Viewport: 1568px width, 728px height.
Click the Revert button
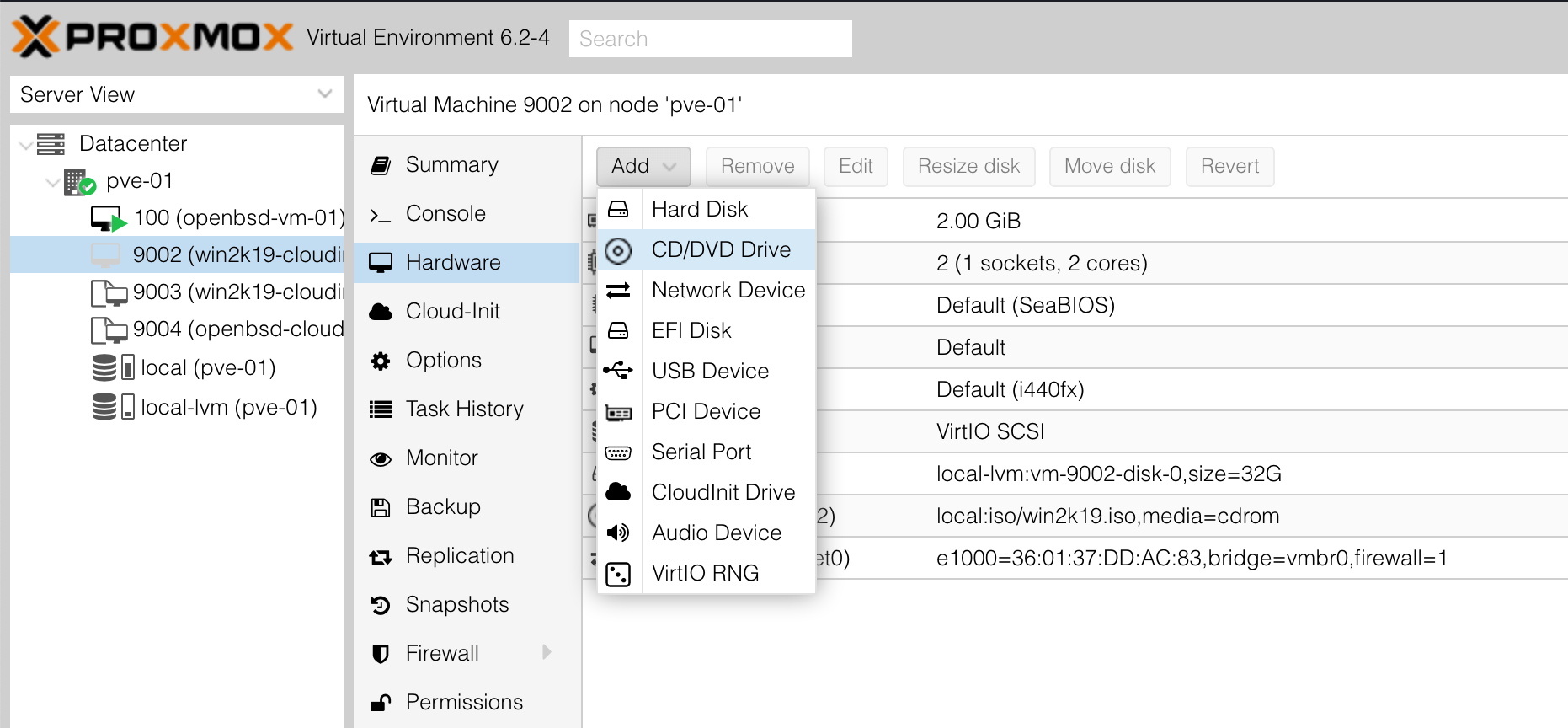click(1229, 166)
